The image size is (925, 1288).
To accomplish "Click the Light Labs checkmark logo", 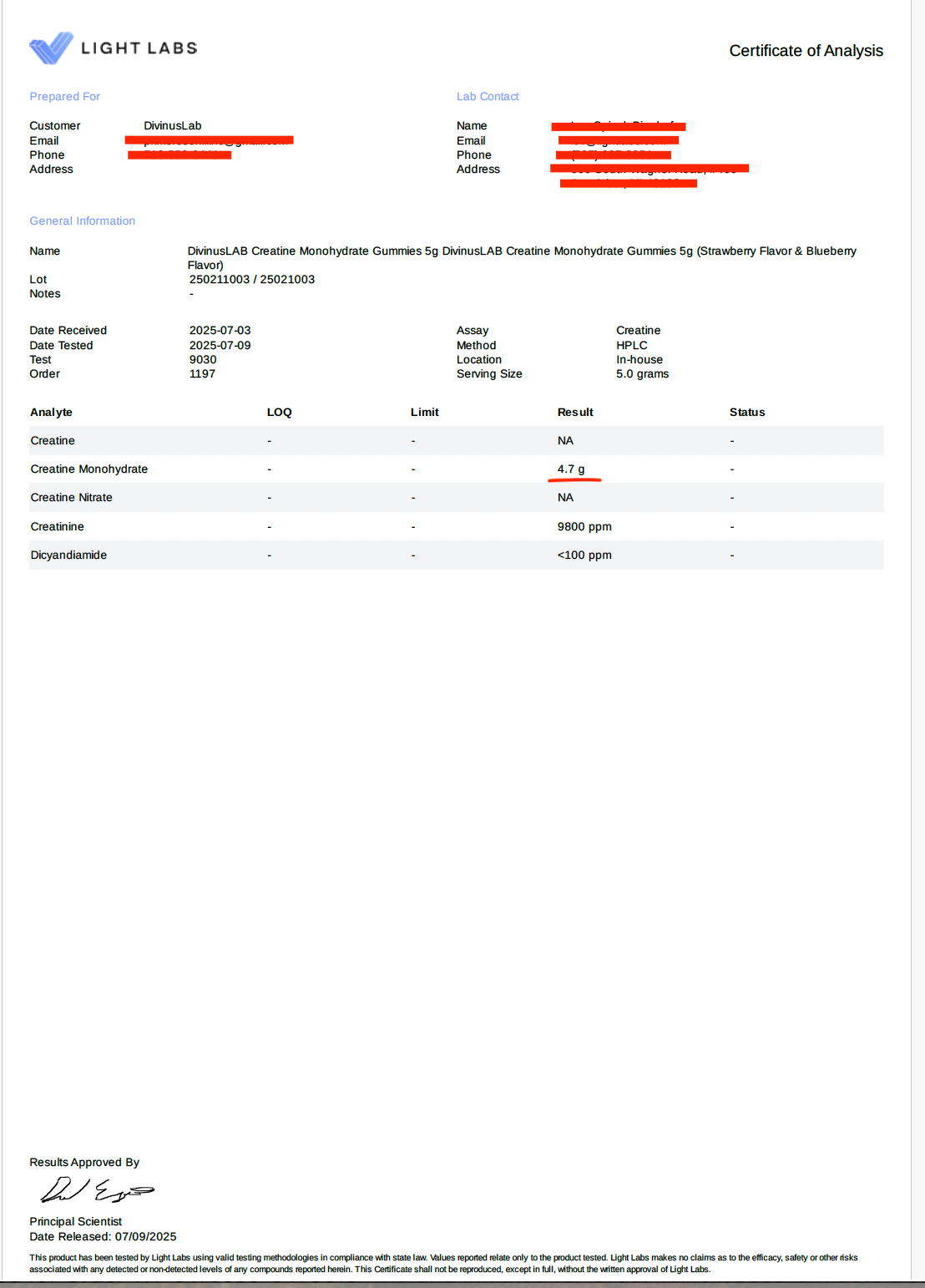I will [x=51, y=48].
